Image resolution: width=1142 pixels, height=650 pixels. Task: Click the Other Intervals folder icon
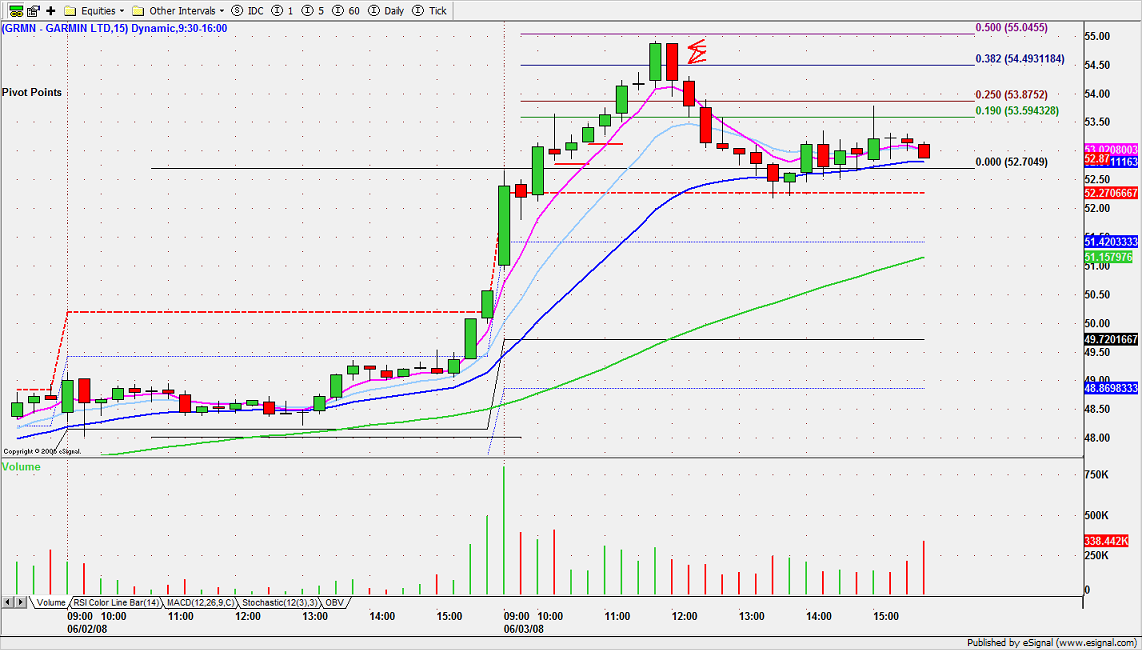(138, 11)
